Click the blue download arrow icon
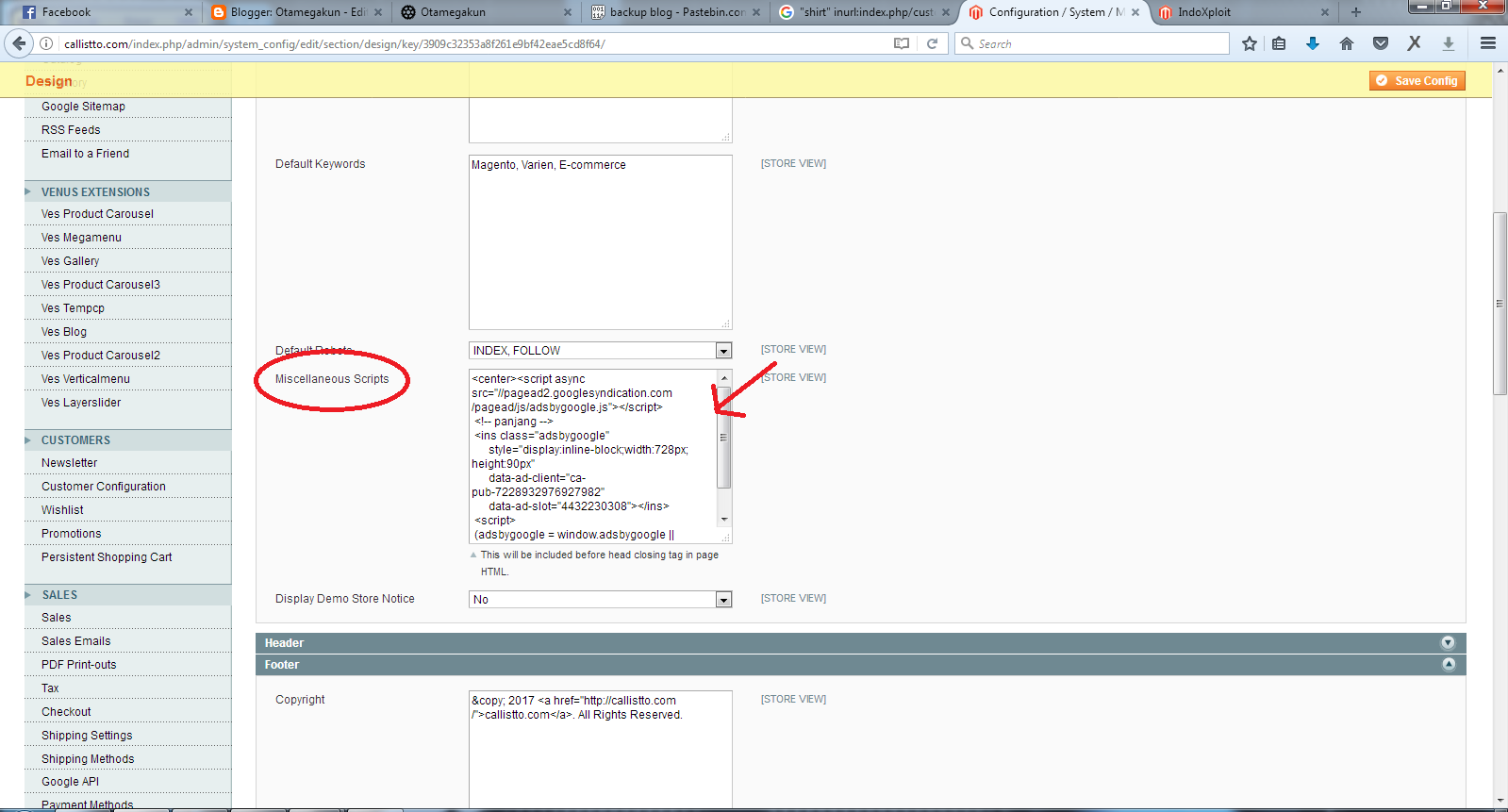Screen dimensions: 1508x812 pyautogui.click(x=1312, y=43)
